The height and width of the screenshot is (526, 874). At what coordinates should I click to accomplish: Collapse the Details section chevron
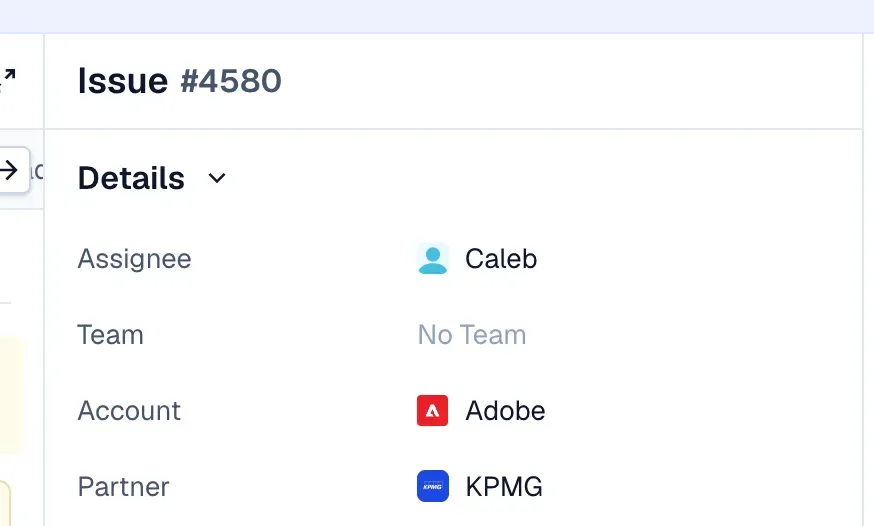pyautogui.click(x=217, y=178)
